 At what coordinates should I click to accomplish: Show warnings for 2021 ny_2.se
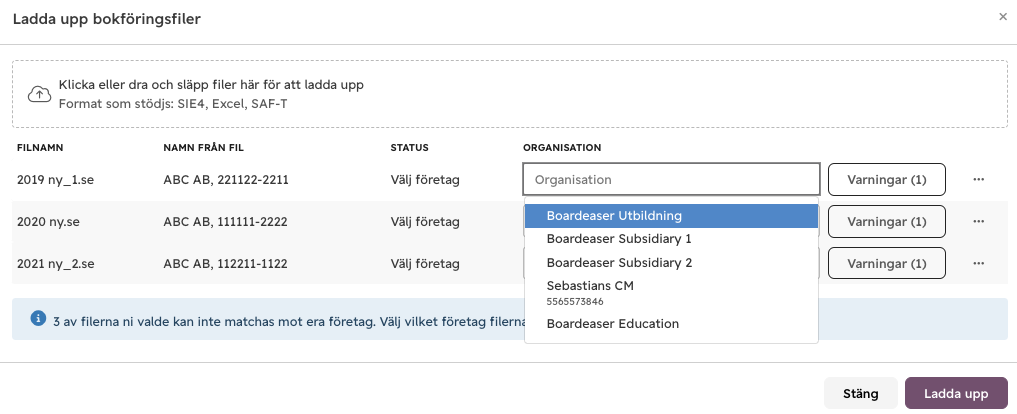tap(887, 263)
